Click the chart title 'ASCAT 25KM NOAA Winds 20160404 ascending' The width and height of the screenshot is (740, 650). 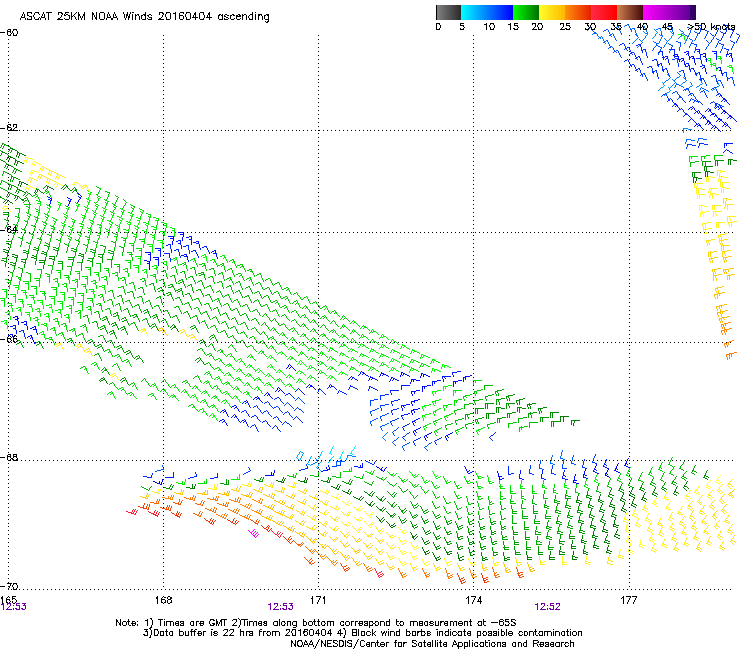[x=144, y=16]
